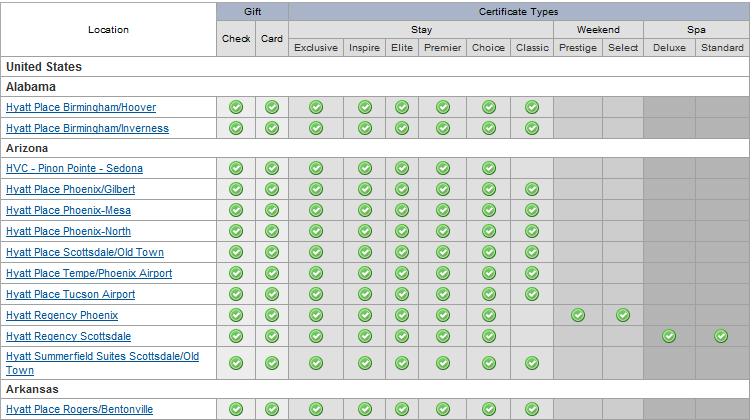Click Inspire checkmark for Summerfield Suites Scottsdale

(365, 363)
